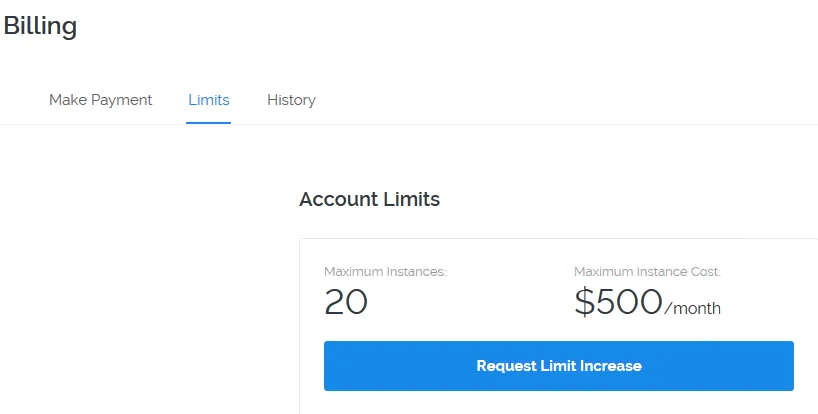This screenshot has height=414, width=818.
Task: Click the /month suffix text
Action: pyautogui.click(x=692, y=308)
